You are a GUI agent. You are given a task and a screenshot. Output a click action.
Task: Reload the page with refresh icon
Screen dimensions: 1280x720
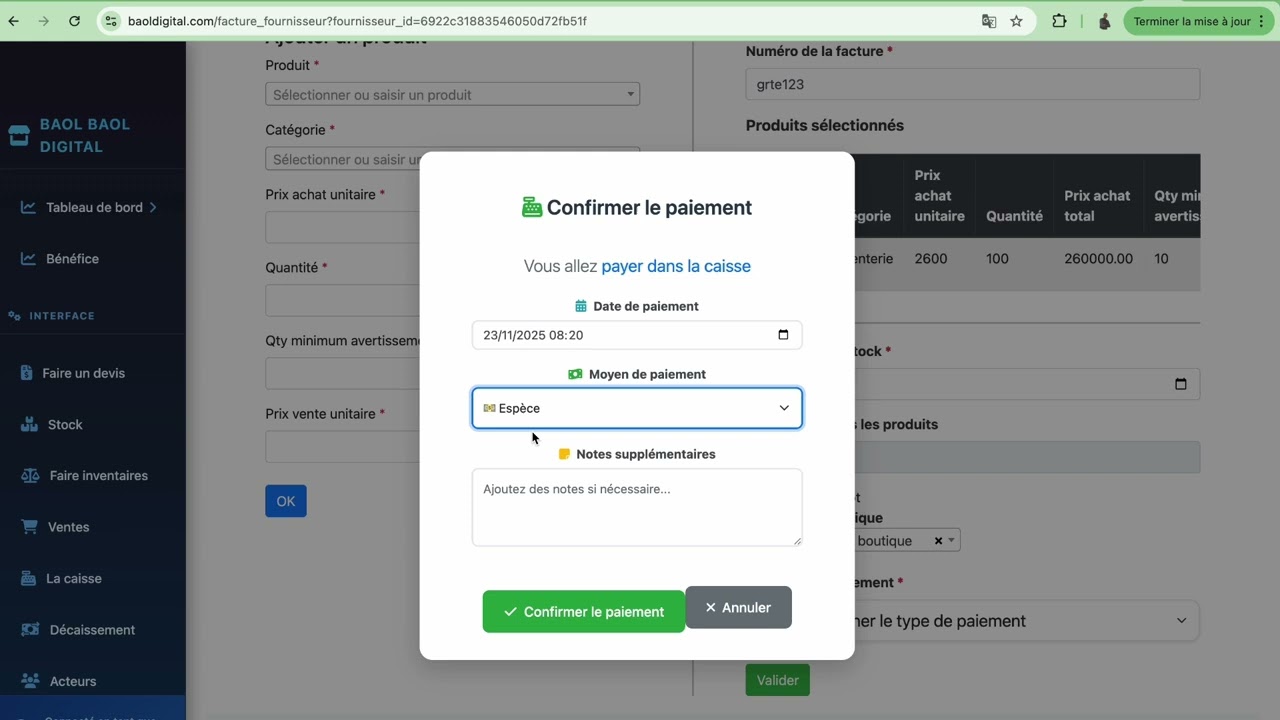pos(74,21)
